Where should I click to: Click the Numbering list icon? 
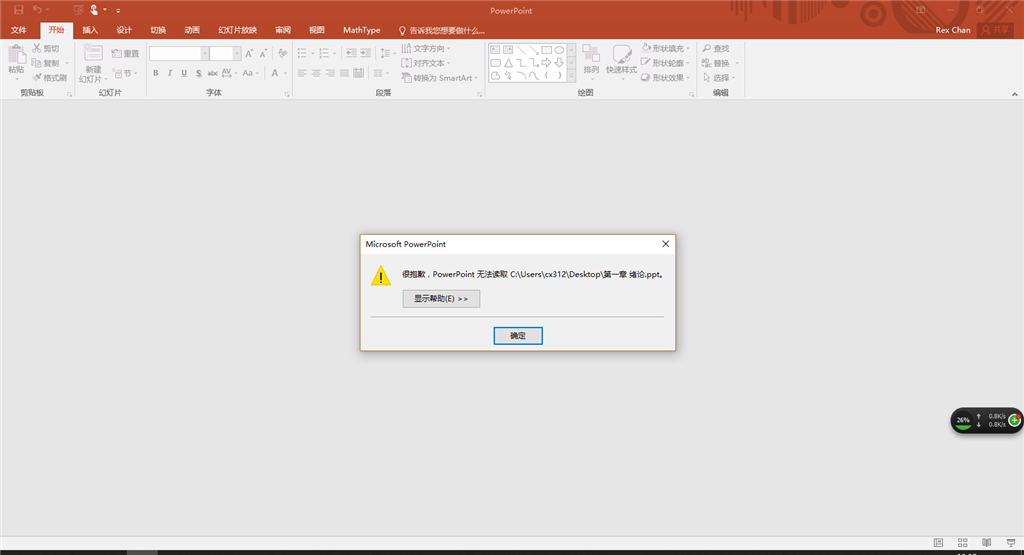(x=324, y=54)
